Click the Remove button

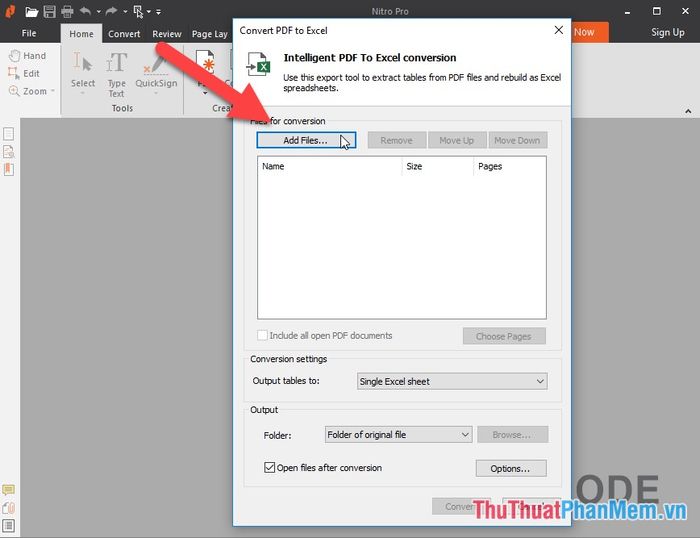[x=396, y=140]
